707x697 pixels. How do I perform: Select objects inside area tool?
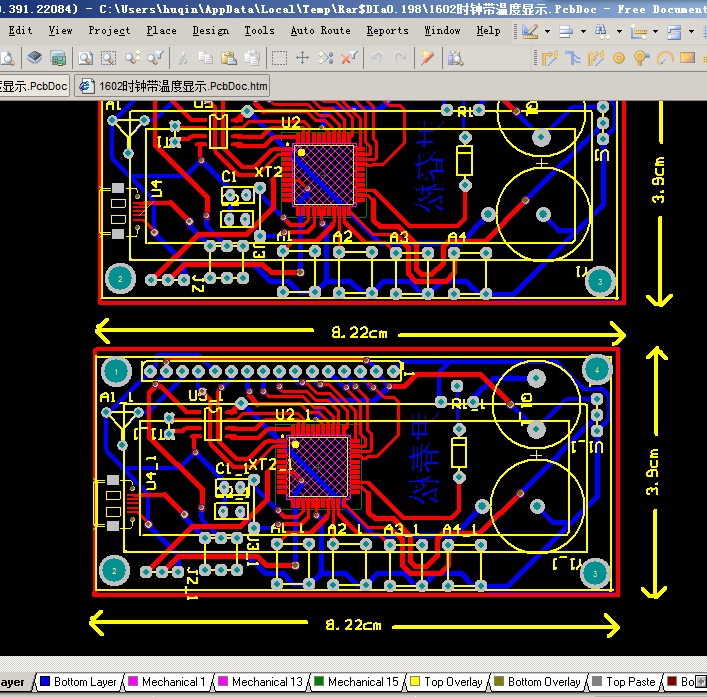point(280,58)
